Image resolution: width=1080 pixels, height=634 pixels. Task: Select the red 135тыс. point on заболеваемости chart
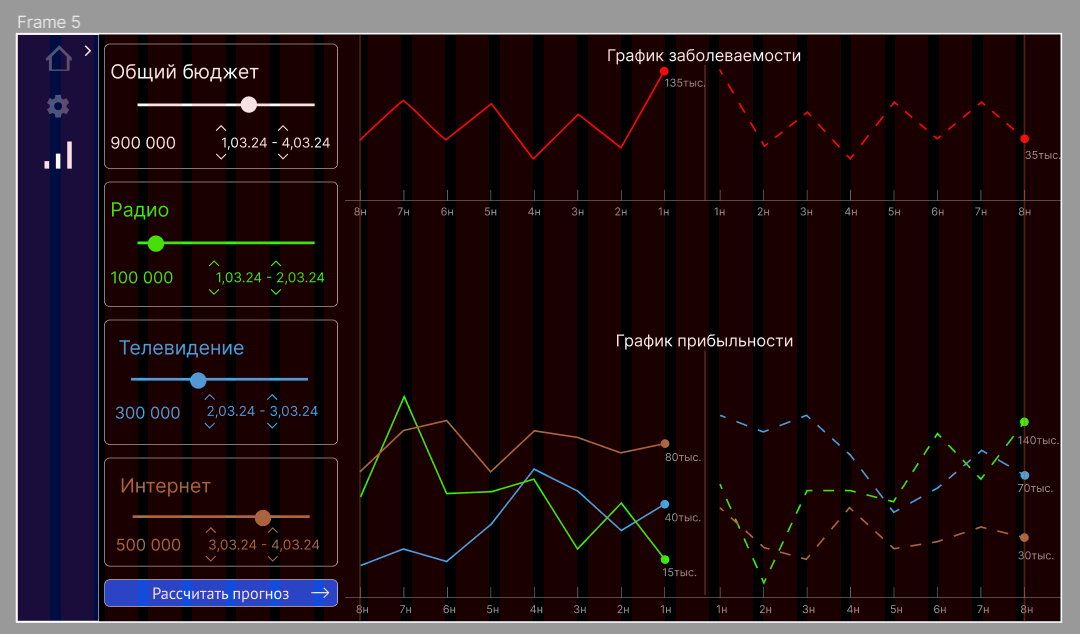(x=664, y=71)
